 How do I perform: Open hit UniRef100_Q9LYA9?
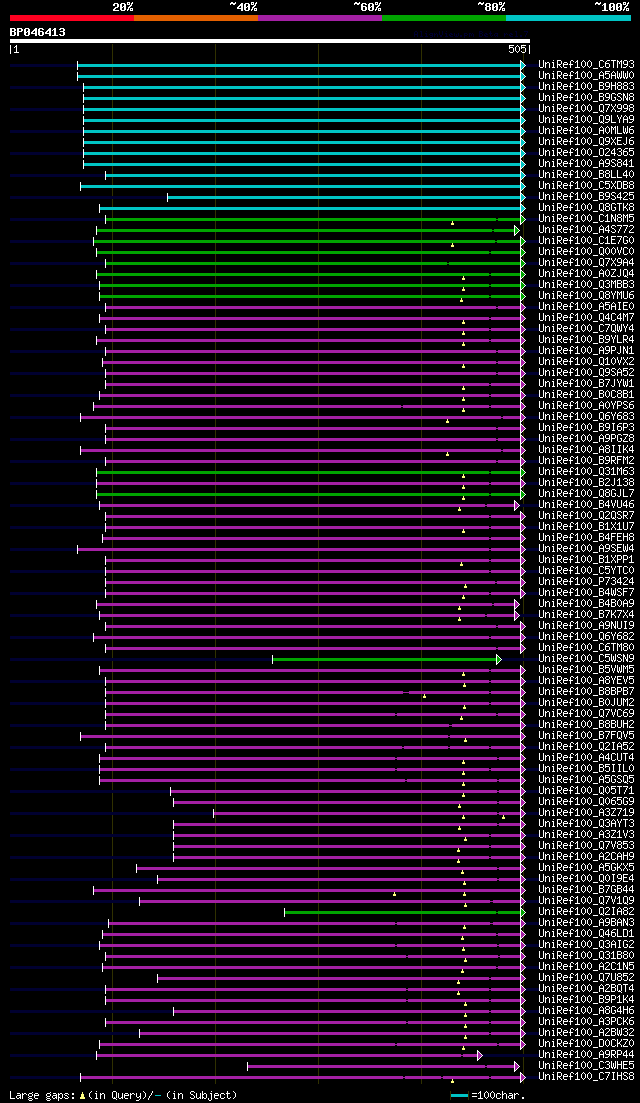coord(587,120)
